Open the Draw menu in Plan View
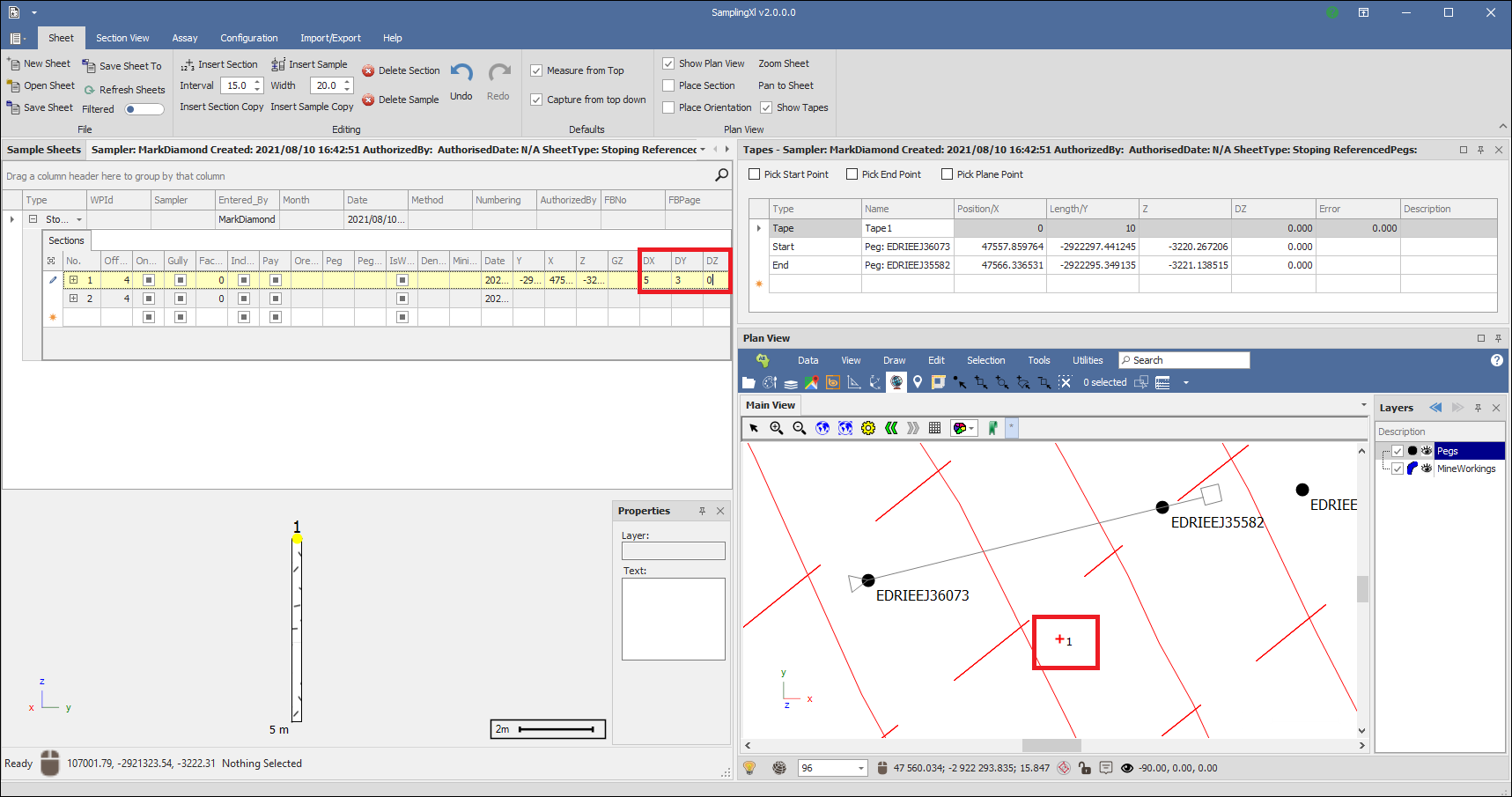This screenshot has width=1512, height=797. tap(894, 360)
